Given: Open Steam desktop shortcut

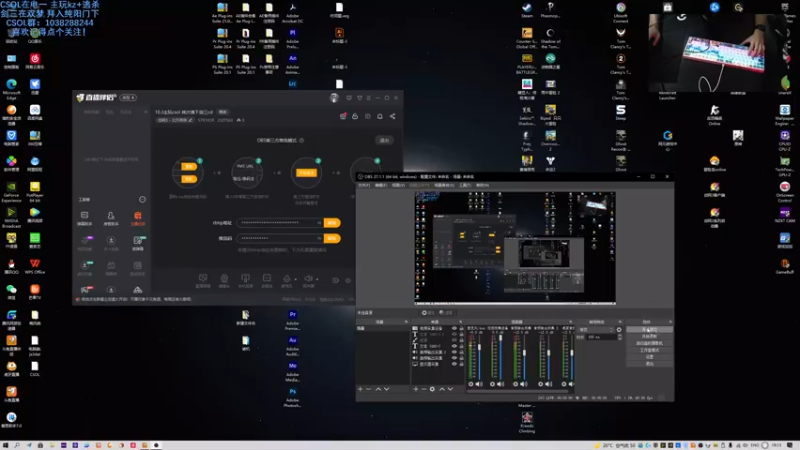Looking at the screenshot, I should [527, 10].
